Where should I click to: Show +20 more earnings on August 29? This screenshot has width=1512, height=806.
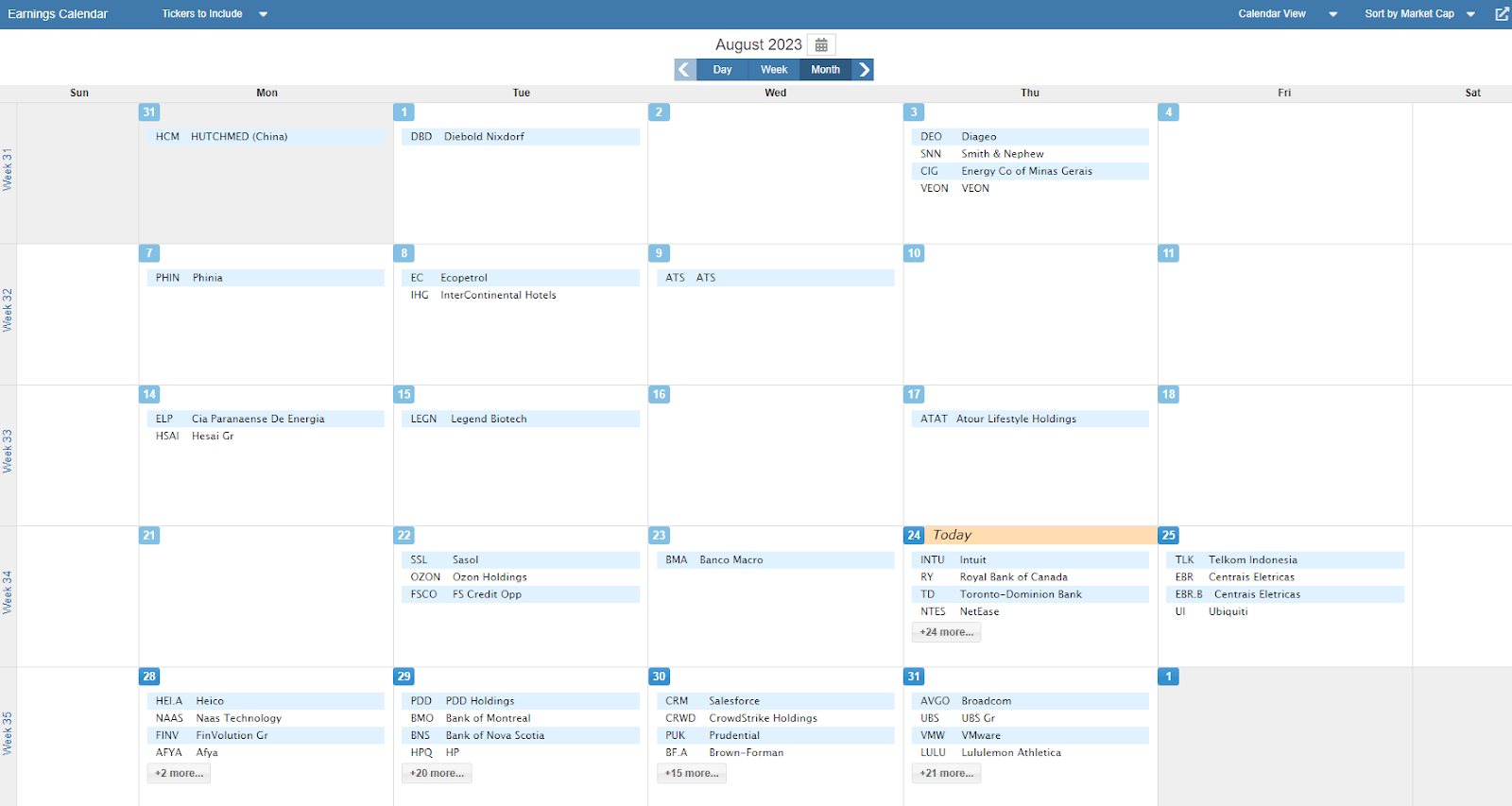437,773
